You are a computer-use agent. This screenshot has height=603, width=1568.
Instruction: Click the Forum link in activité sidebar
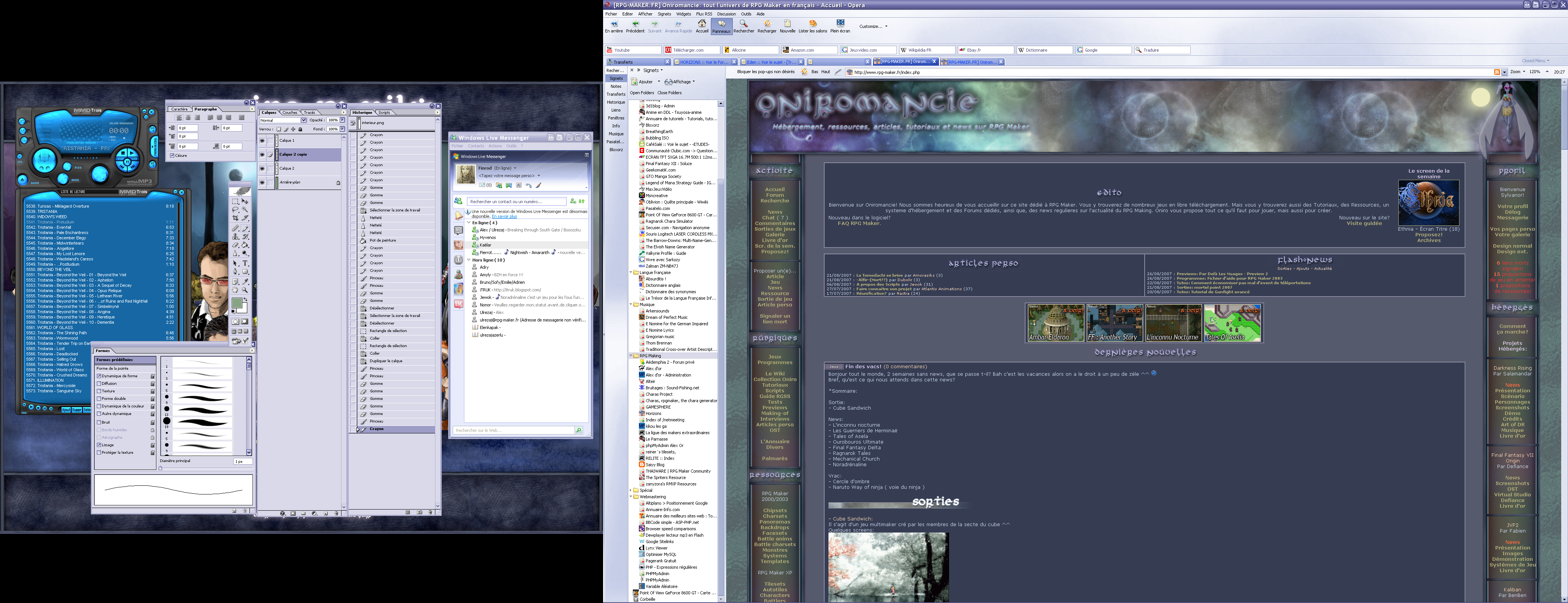(774, 195)
